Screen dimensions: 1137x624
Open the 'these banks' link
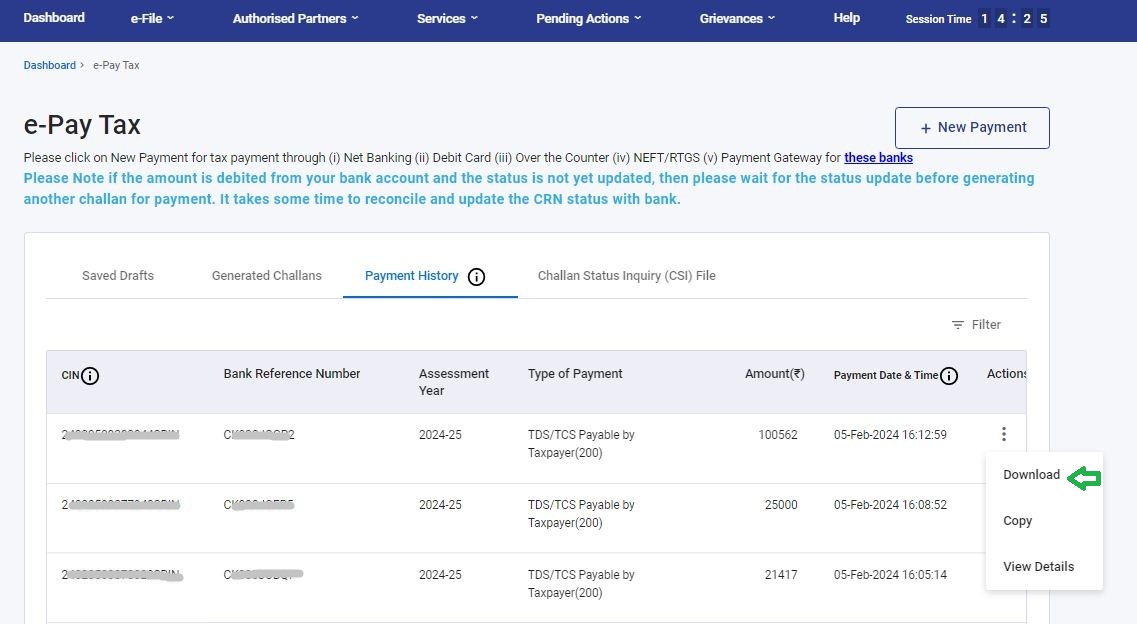pos(878,158)
